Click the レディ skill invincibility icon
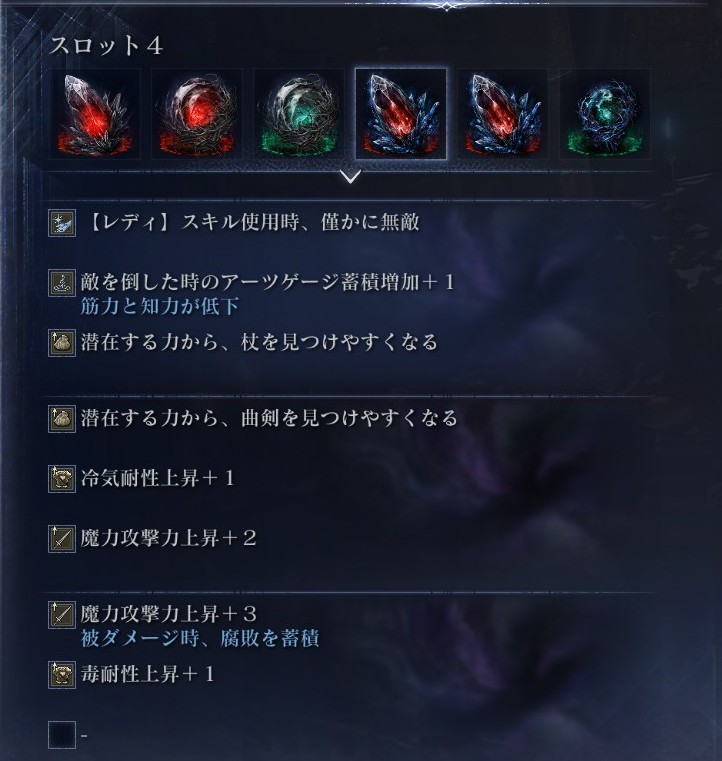 click(x=62, y=223)
